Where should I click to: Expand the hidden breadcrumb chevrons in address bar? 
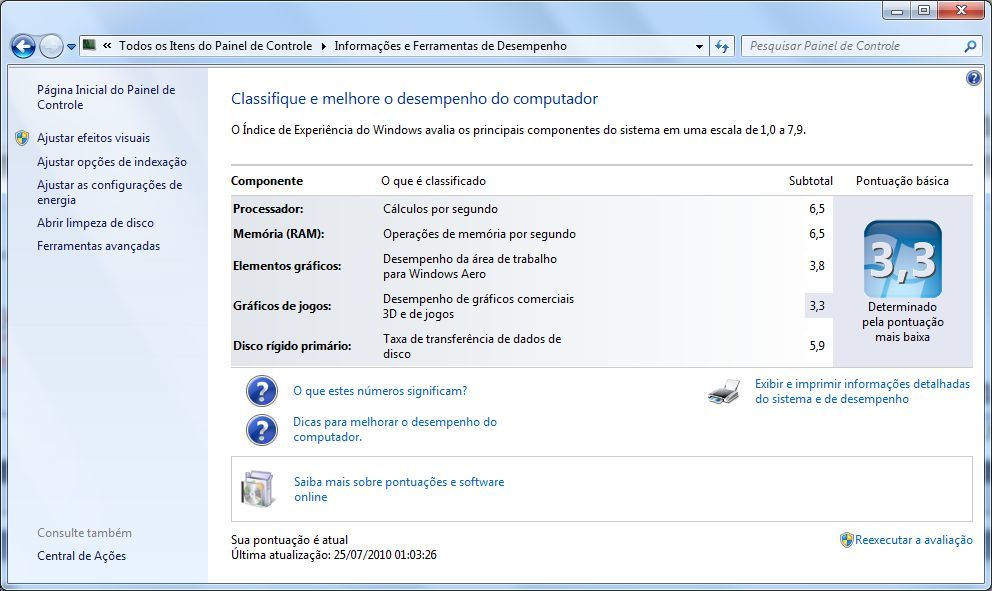pos(107,46)
